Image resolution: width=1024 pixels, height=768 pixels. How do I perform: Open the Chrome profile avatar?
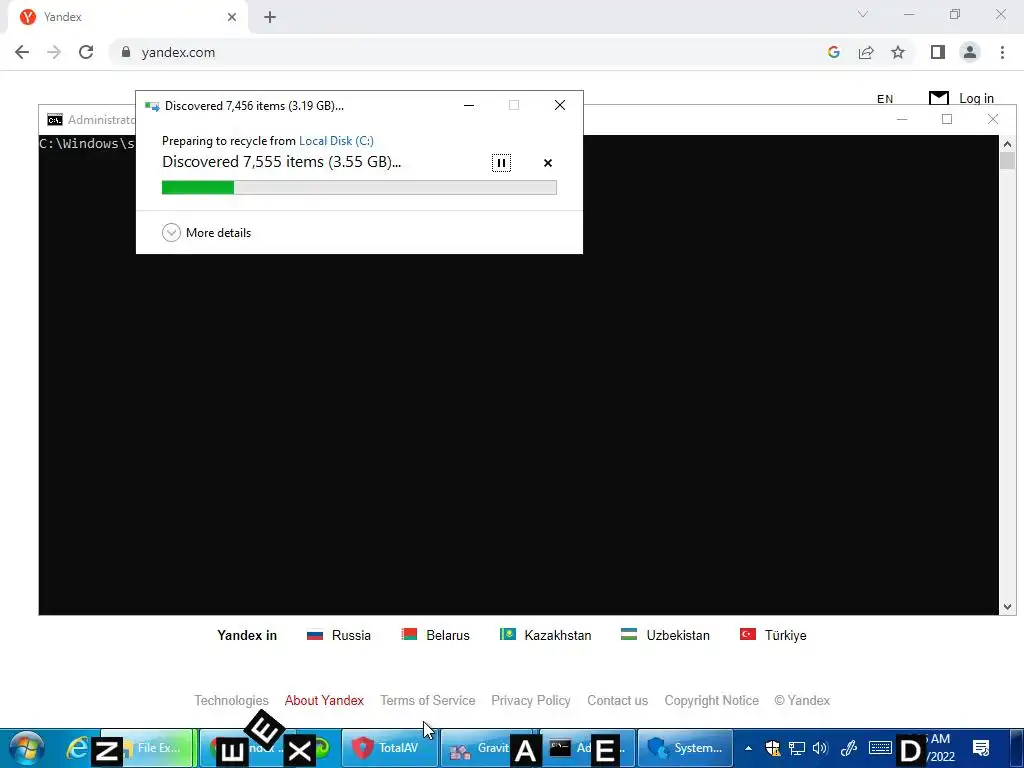click(x=970, y=52)
